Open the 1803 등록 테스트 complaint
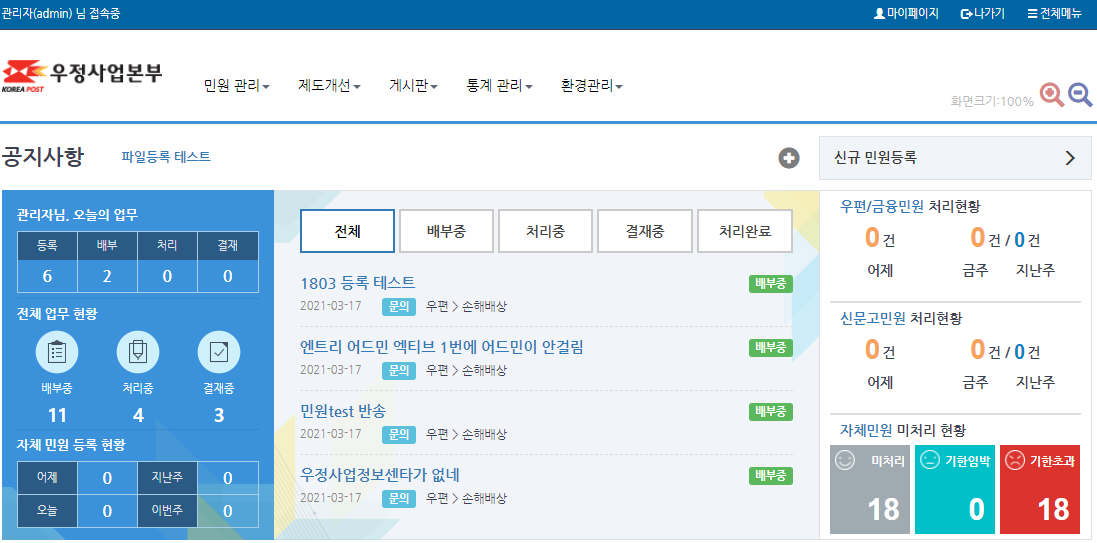Viewport: 1097px width, 543px height. pos(358,283)
